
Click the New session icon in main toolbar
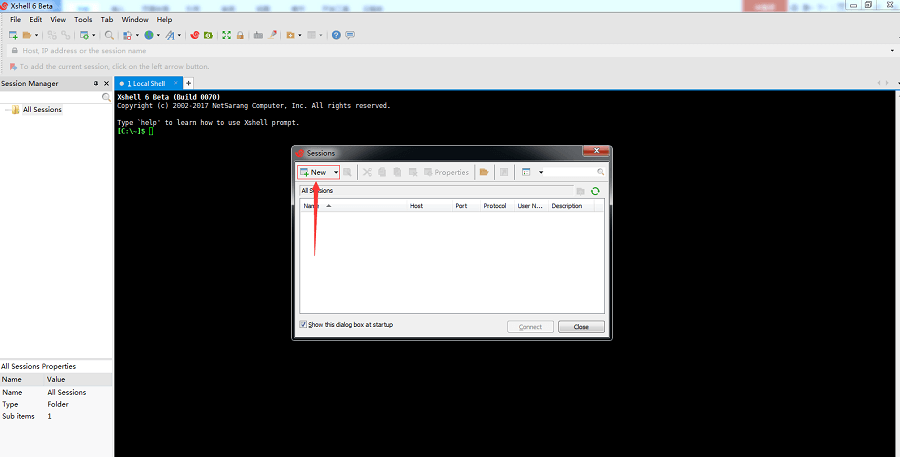coord(13,35)
